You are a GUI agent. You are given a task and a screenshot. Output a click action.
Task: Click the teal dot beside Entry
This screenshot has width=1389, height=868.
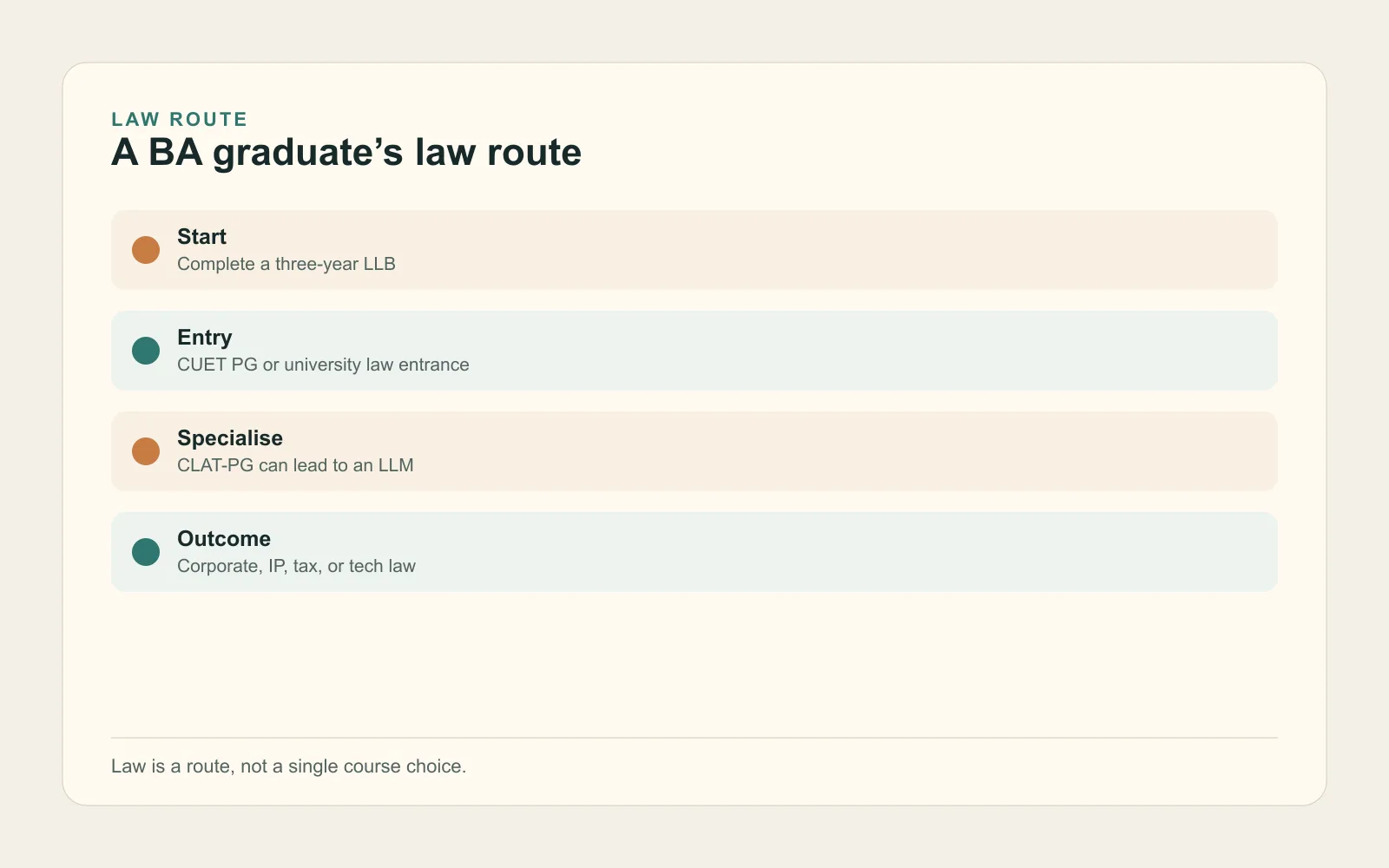(x=146, y=351)
